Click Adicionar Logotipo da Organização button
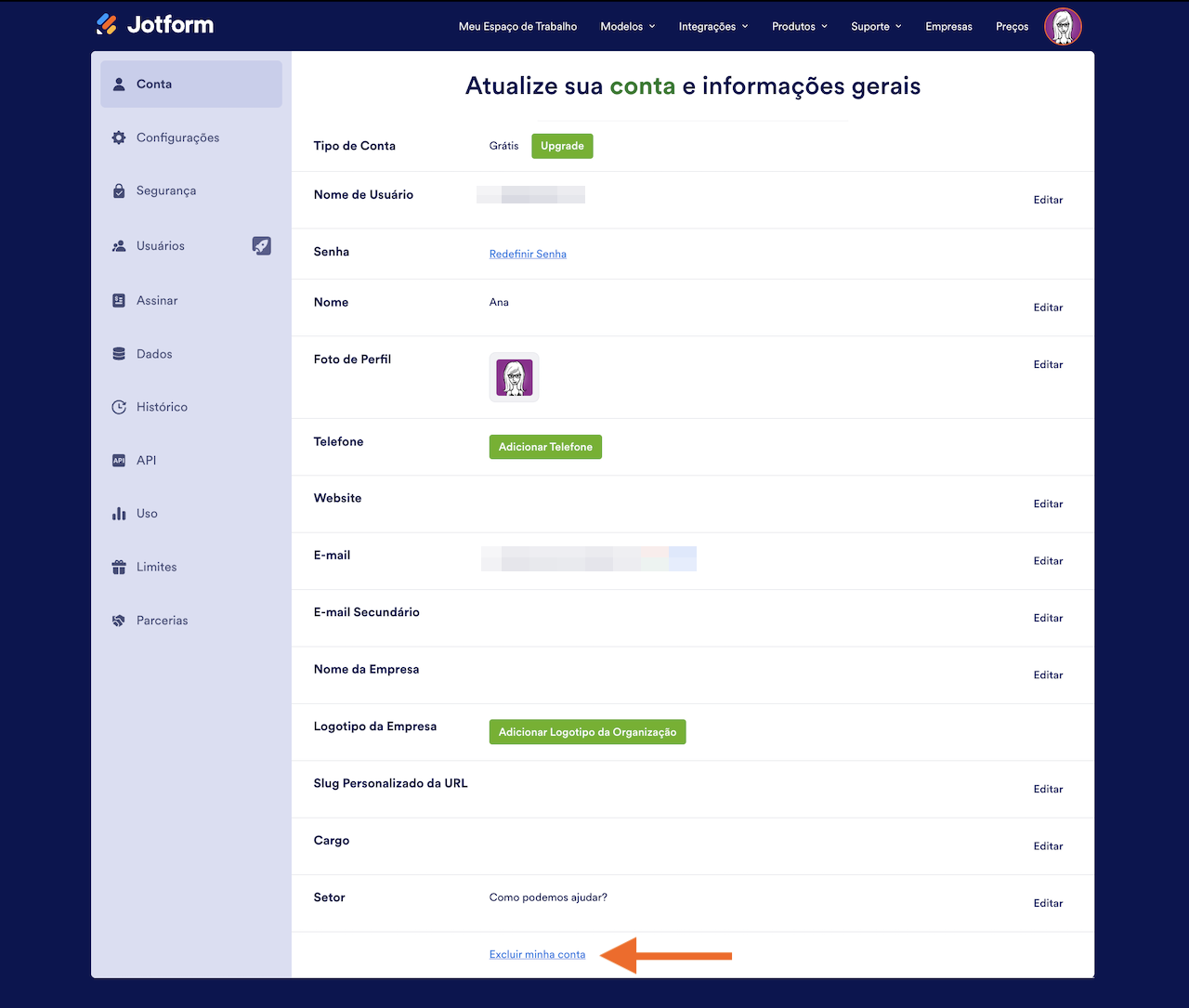Image resolution: width=1189 pixels, height=1008 pixels. tap(587, 732)
